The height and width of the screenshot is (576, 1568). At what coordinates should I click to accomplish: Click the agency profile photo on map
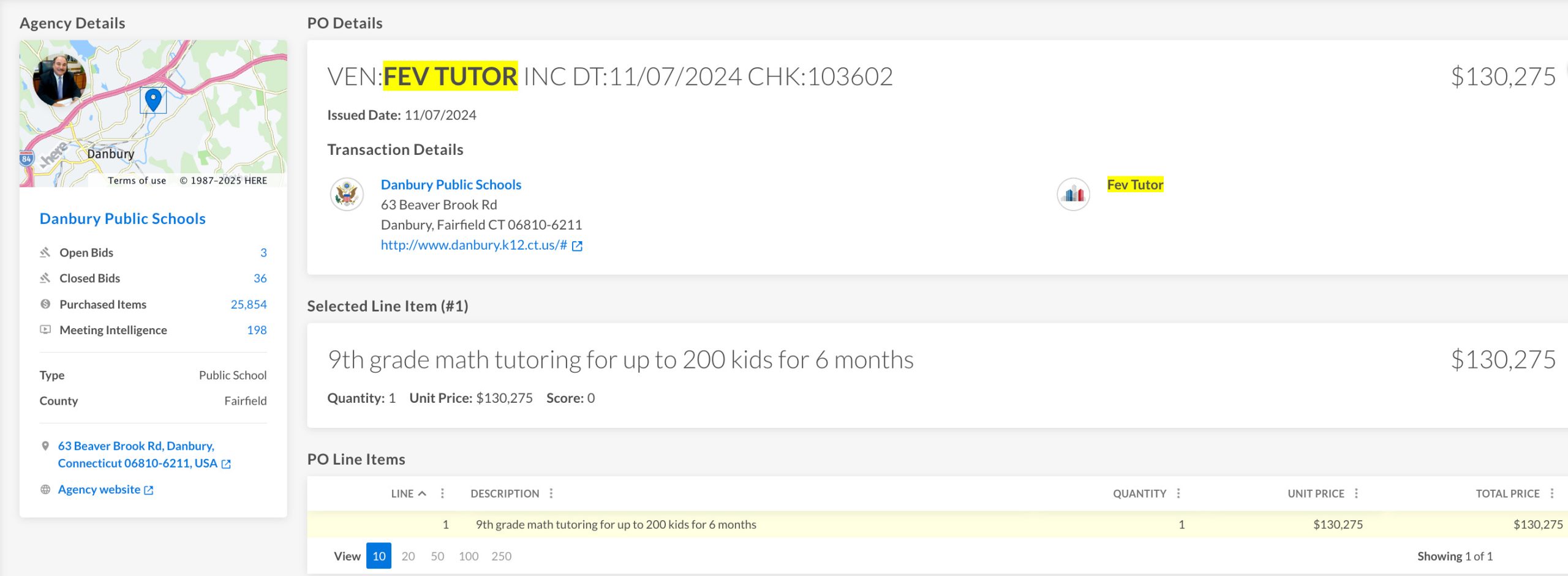[59, 80]
